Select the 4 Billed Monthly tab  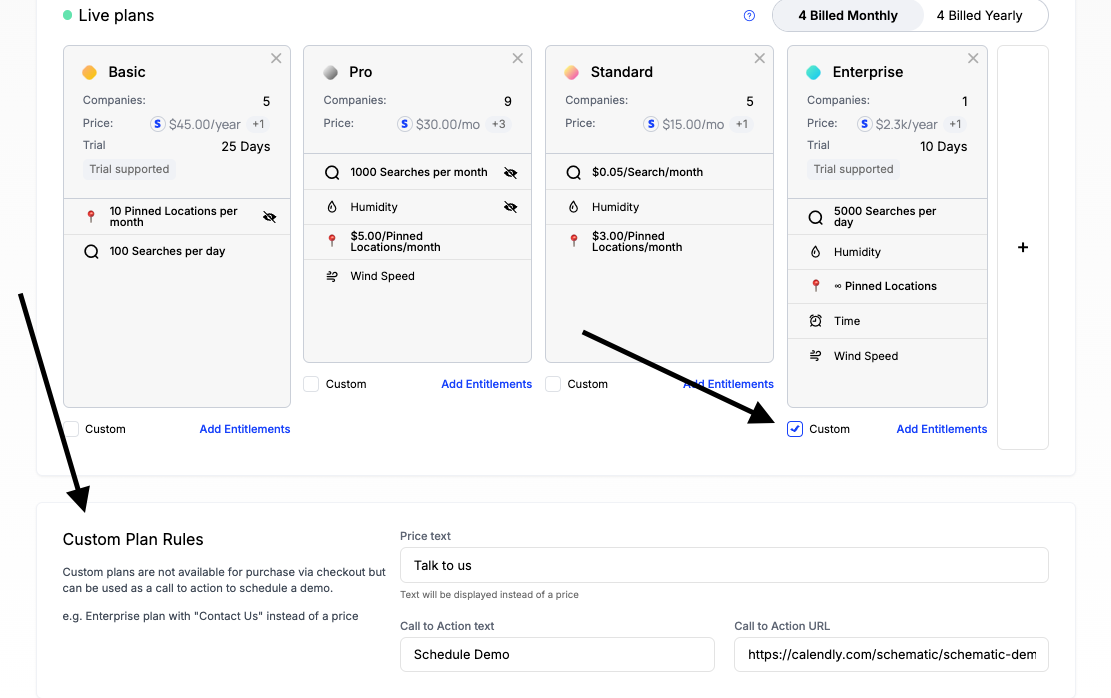pos(847,16)
